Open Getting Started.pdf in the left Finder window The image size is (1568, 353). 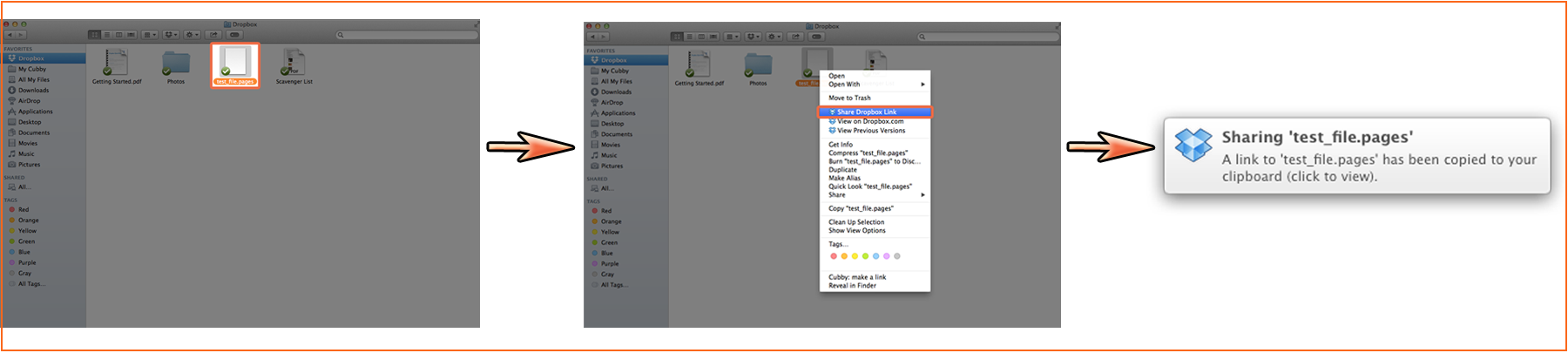[x=116, y=64]
